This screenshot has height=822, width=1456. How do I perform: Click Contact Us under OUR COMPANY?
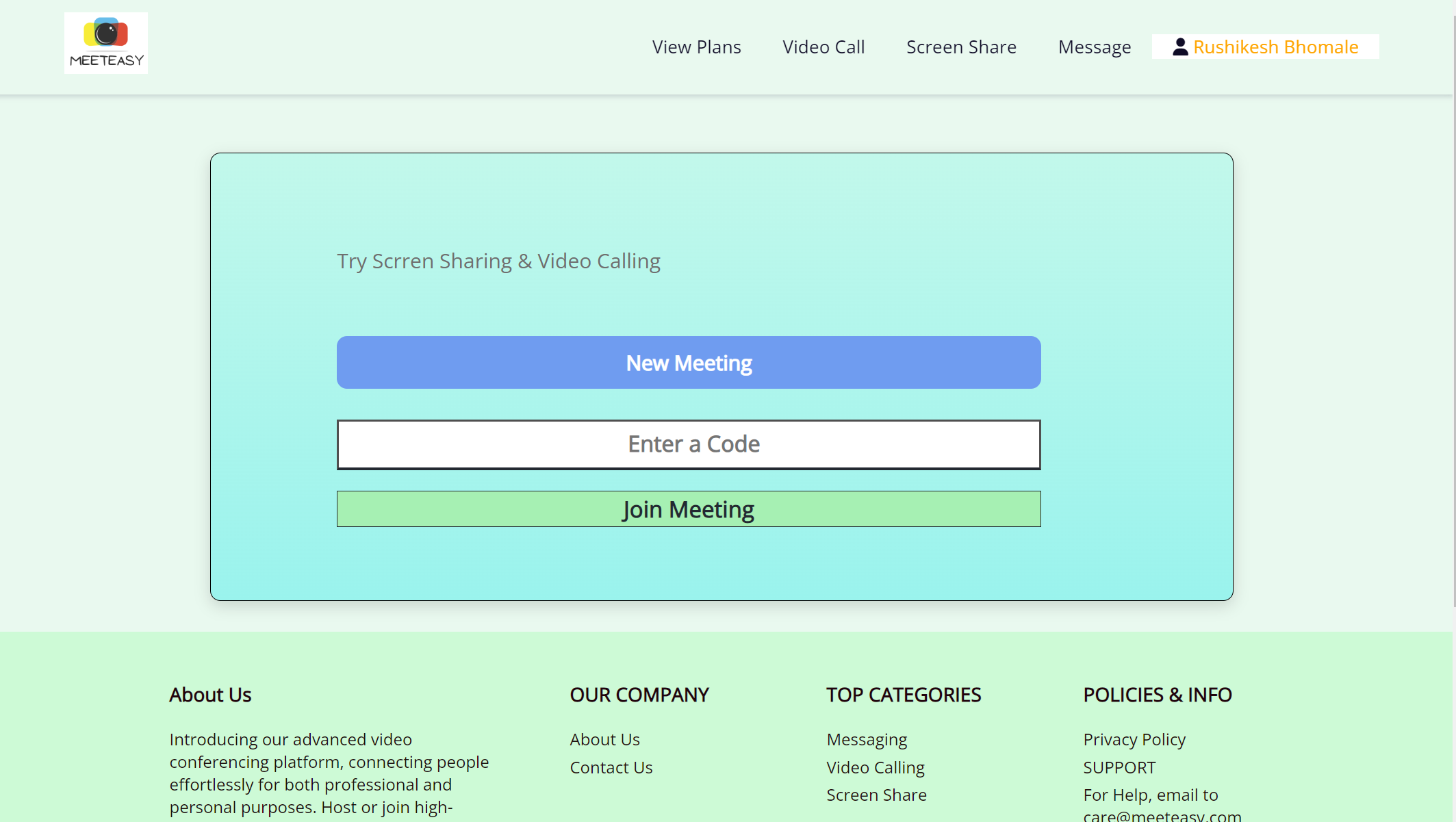click(611, 767)
